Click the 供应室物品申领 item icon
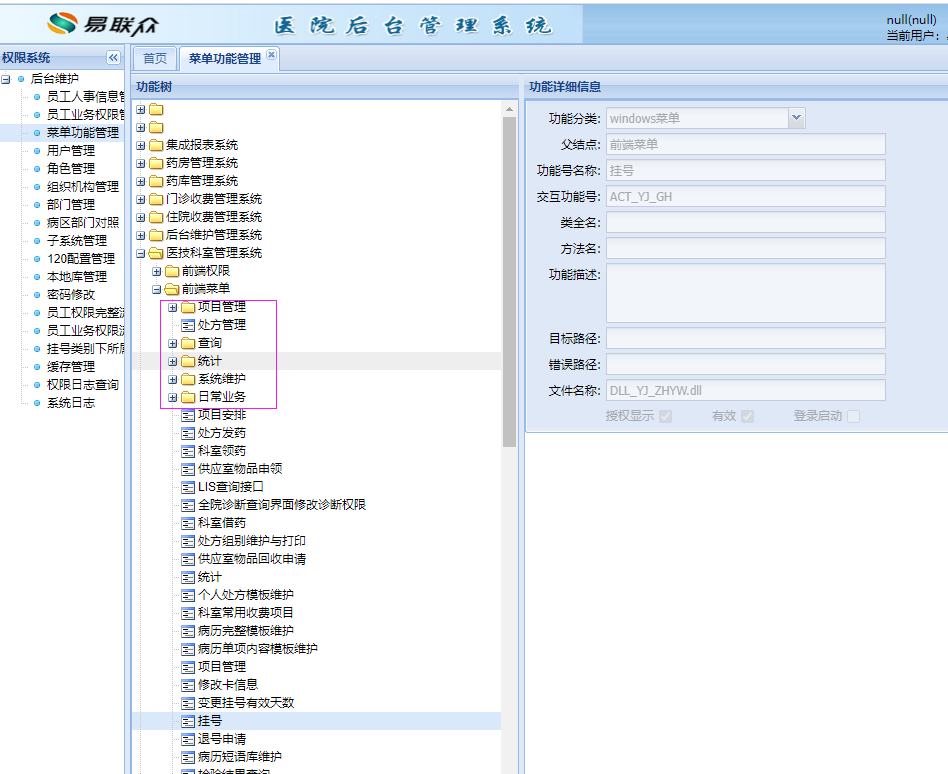 [x=188, y=469]
